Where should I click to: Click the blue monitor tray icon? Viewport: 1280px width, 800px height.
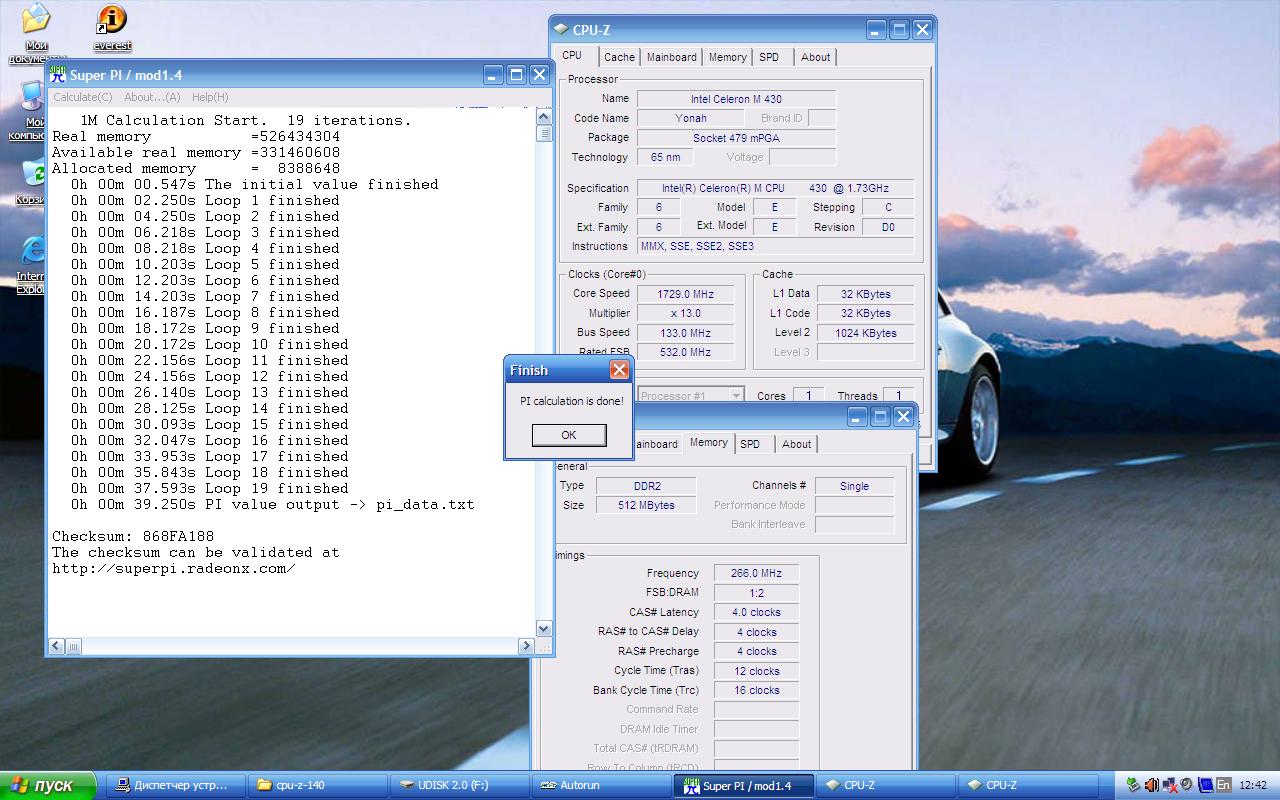point(1205,785)
